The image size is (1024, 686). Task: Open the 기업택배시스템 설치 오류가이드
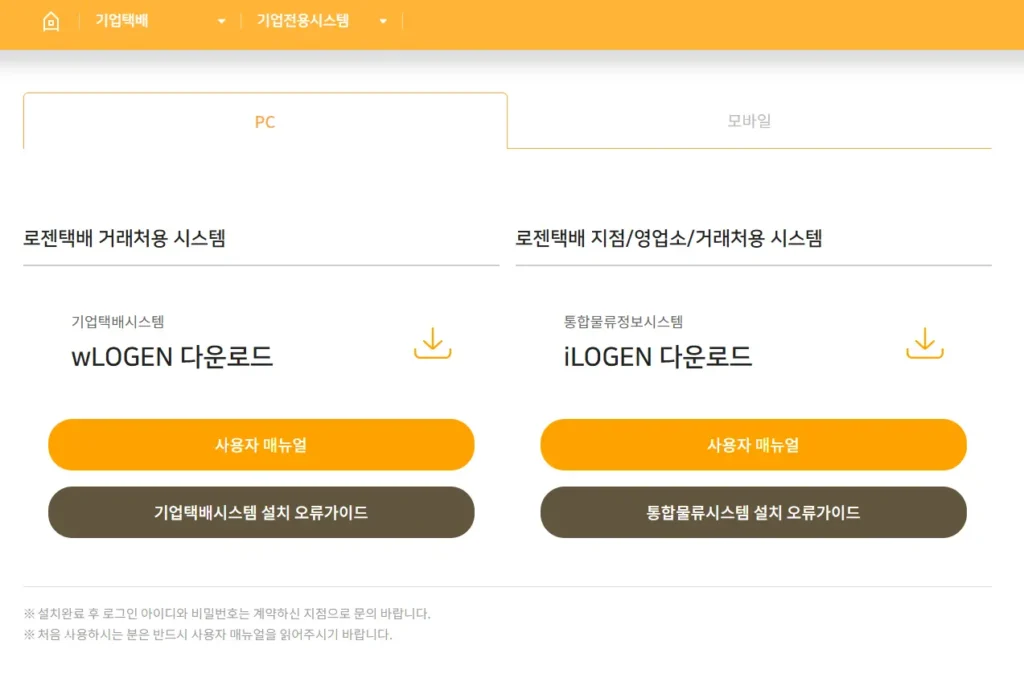coord(261,512)
